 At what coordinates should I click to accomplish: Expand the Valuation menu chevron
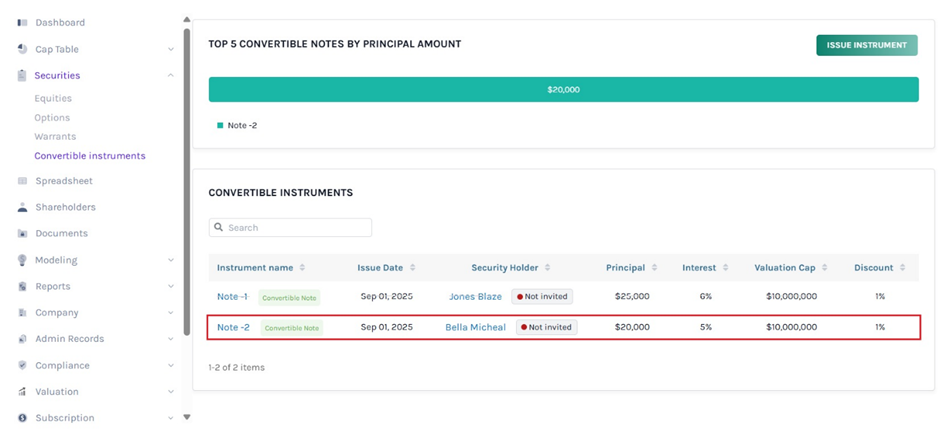tap(171, 392)
